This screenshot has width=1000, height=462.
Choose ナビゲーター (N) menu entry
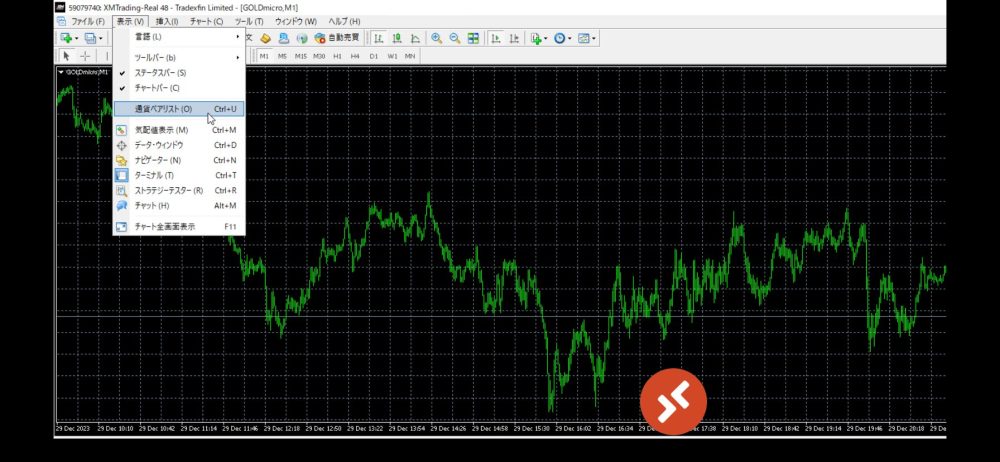[179, 160]
